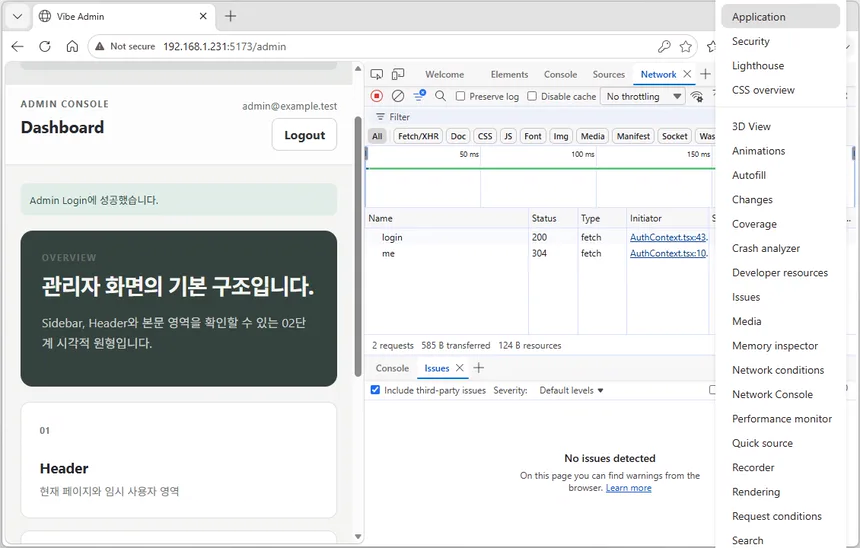
Task: Filter requests by JS
Action: click(508, 136)
